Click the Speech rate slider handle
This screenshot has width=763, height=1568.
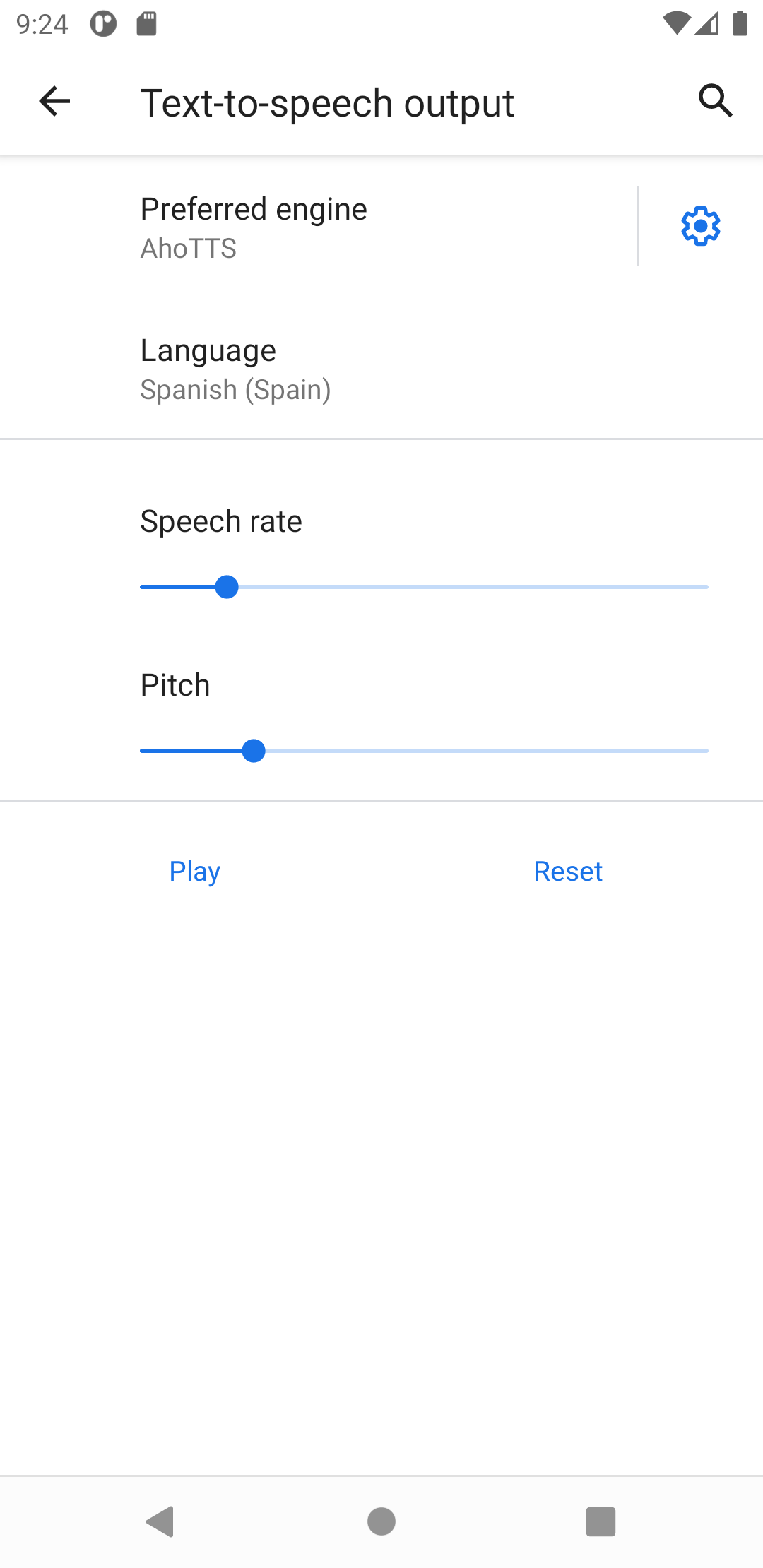(227, 587)
